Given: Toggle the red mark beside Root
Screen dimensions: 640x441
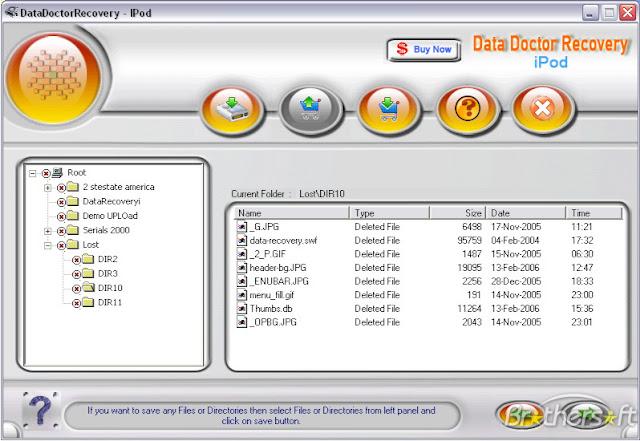Looking at the screenshot, I should pos(46,174).
